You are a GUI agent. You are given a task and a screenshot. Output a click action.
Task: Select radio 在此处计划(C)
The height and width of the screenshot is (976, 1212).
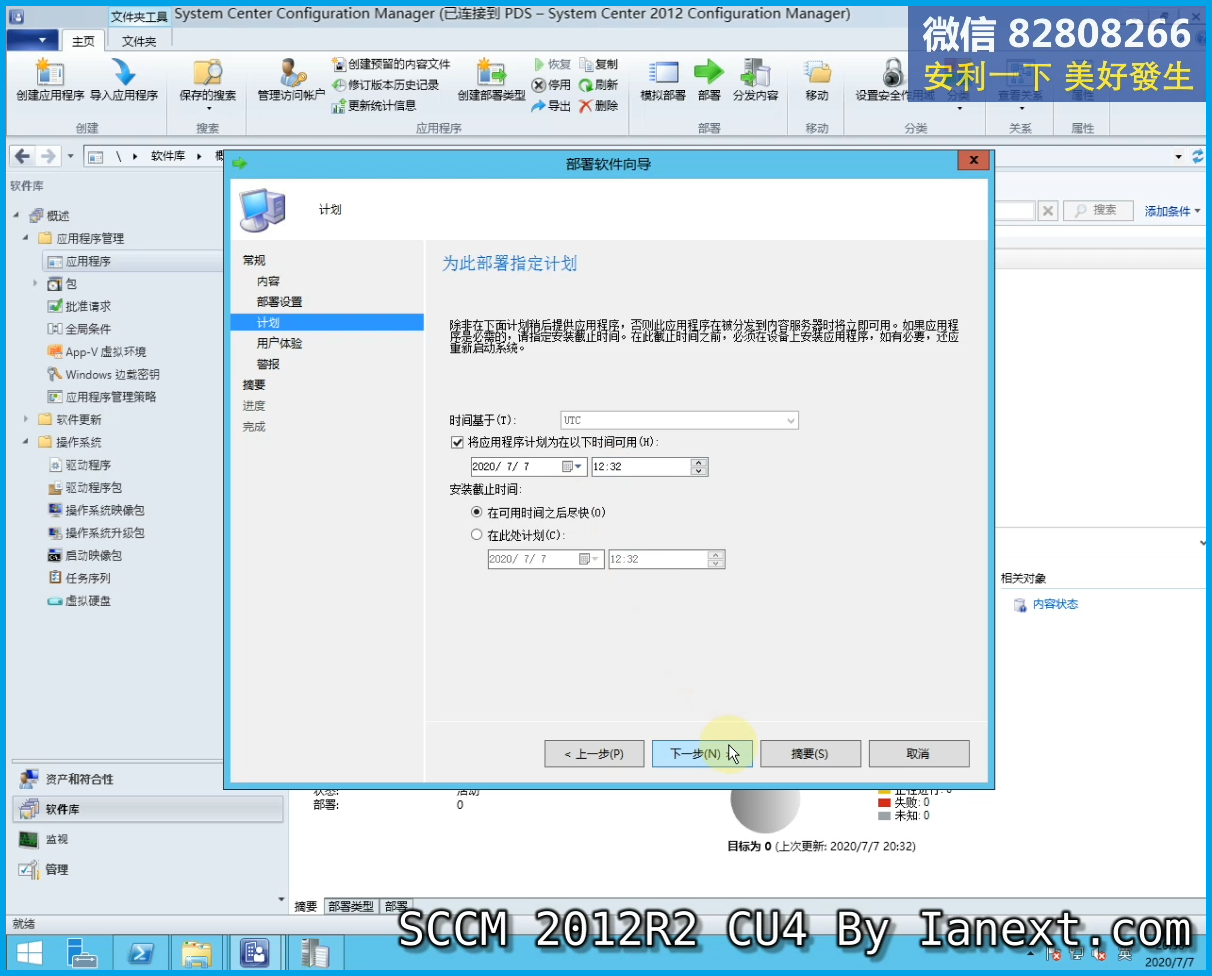(476, 535)
